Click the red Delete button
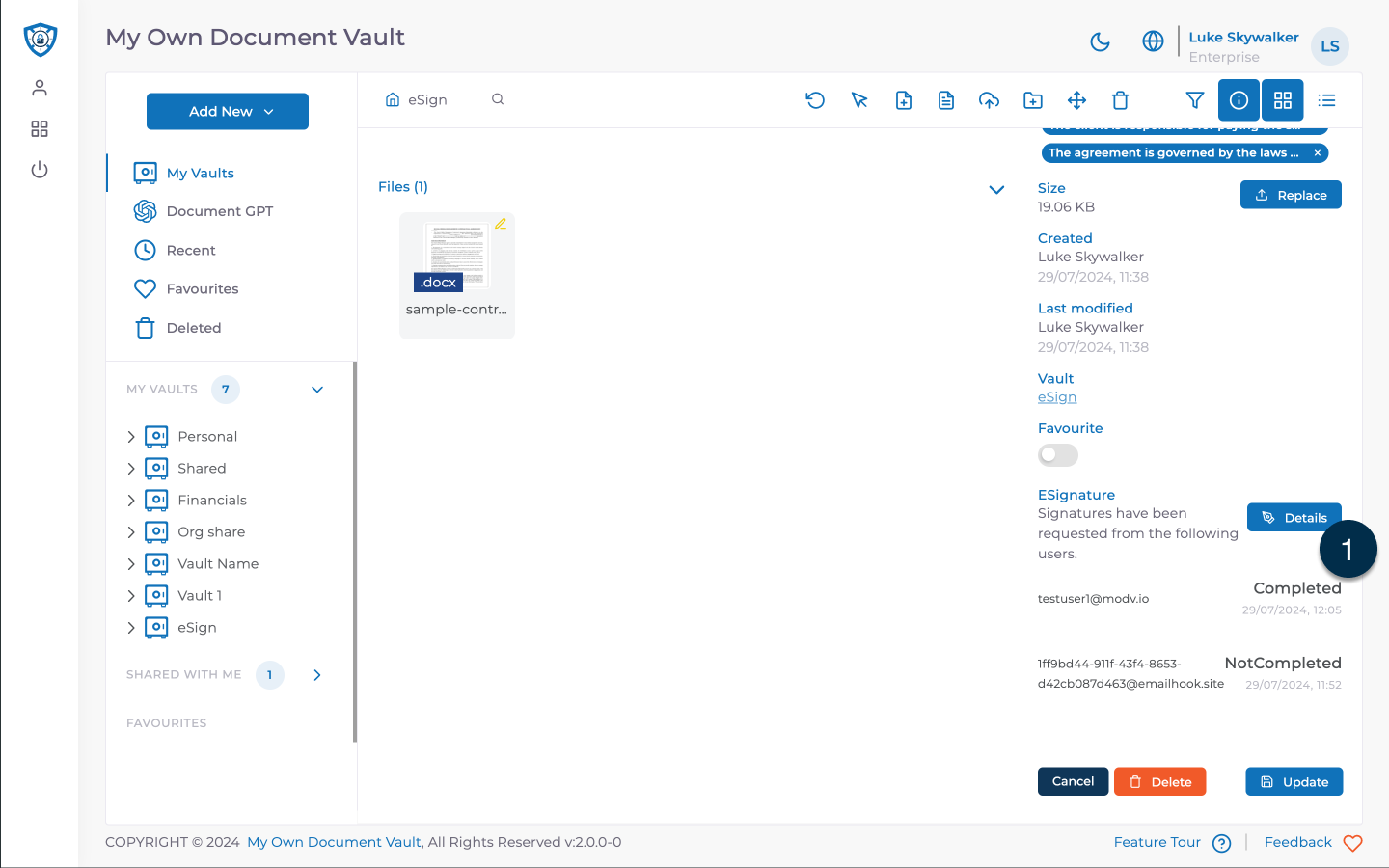Viewport: 1389px width, 868px height. click(1159, 781)
